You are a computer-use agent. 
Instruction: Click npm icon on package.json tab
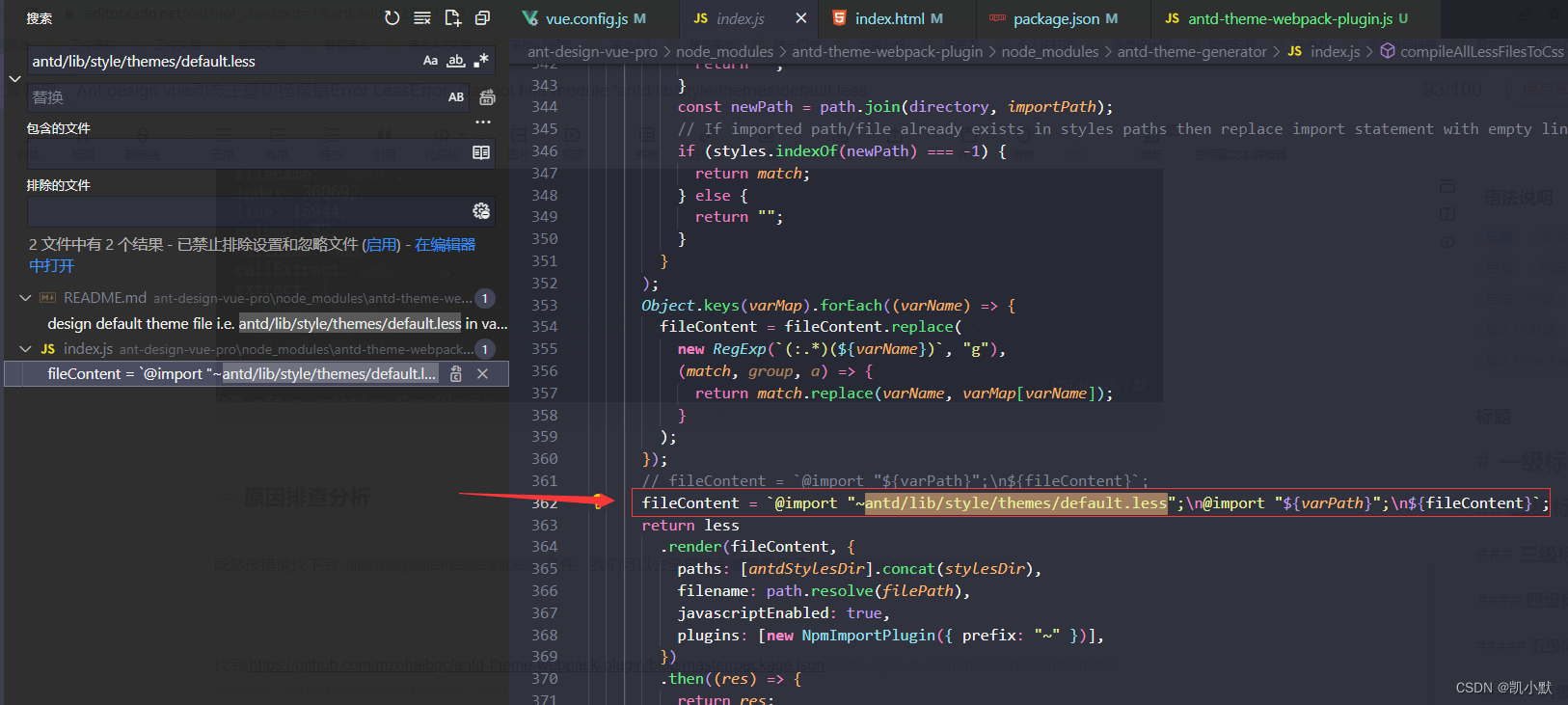[x=997, y=18]
